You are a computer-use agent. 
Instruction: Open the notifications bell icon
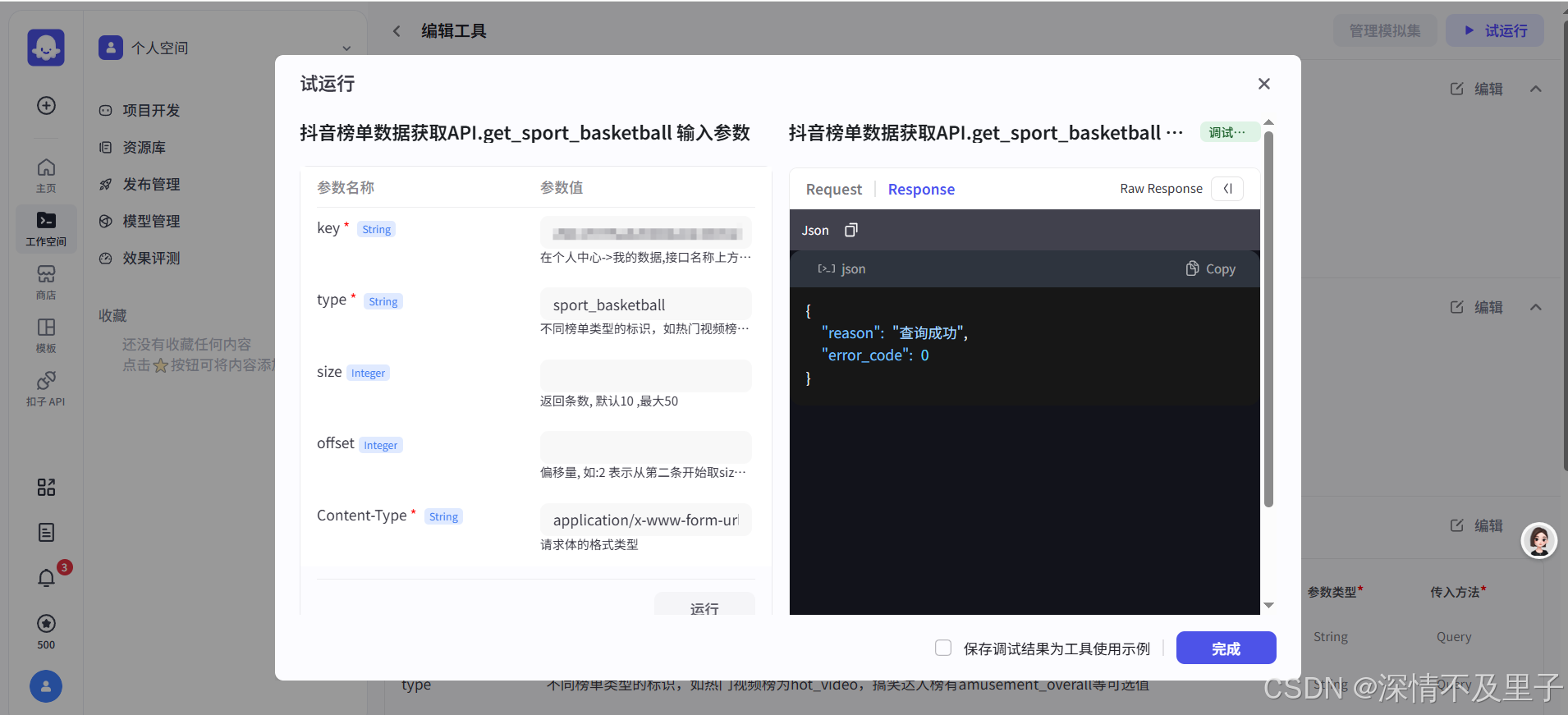pyautogui.click(x=46, y=578)
